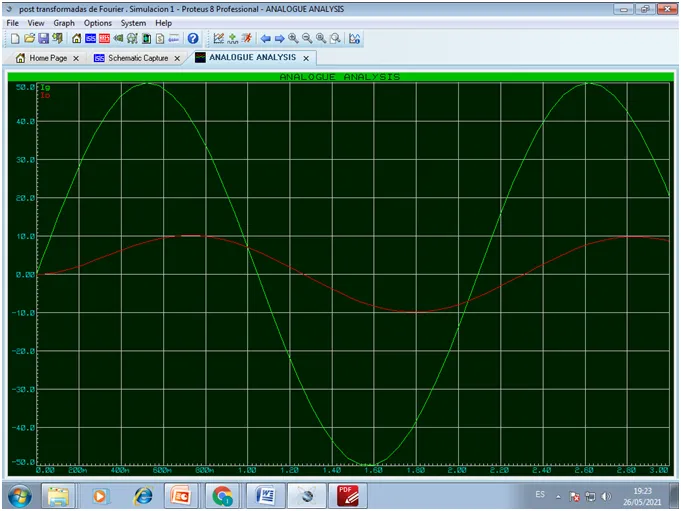Run the simulation with the running man icon
The image size is (681, 511).
click(247, 39)
